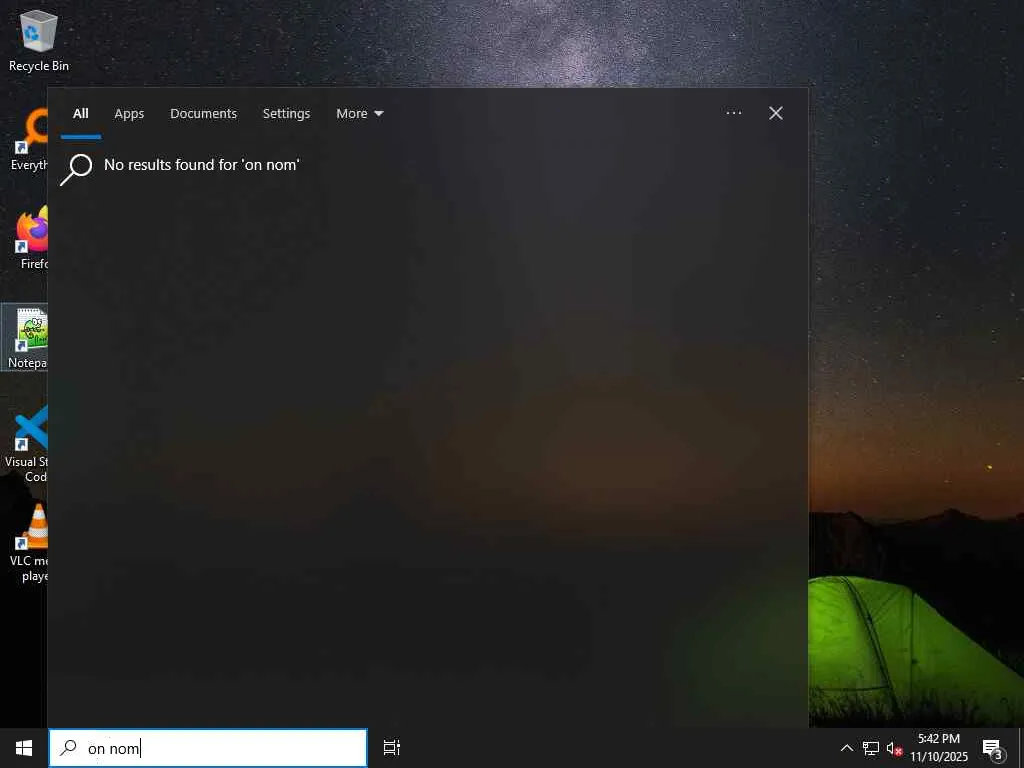Open the Windows Start menu button
The height and width of the screenshot is (768, 1024).
pyautogui.click(x=24, y=748)
